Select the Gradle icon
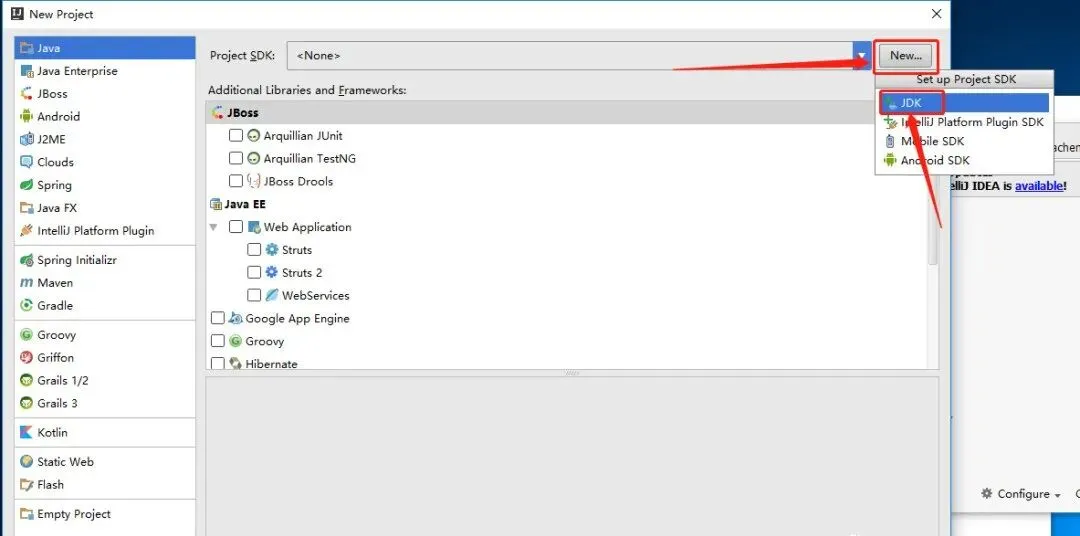The width and height of the screenshot is (1080, 536). click(x=27, y=305)
